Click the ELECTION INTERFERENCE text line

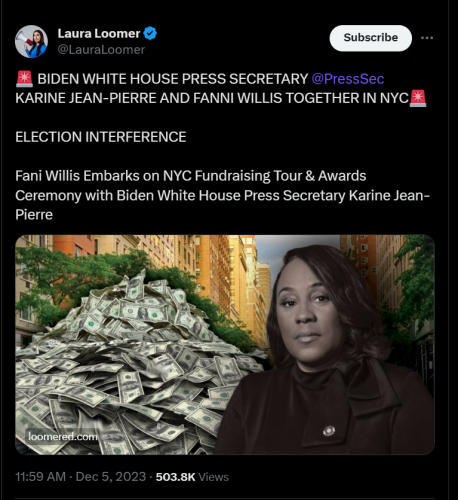pyautogui.click(x=101, y=137)
